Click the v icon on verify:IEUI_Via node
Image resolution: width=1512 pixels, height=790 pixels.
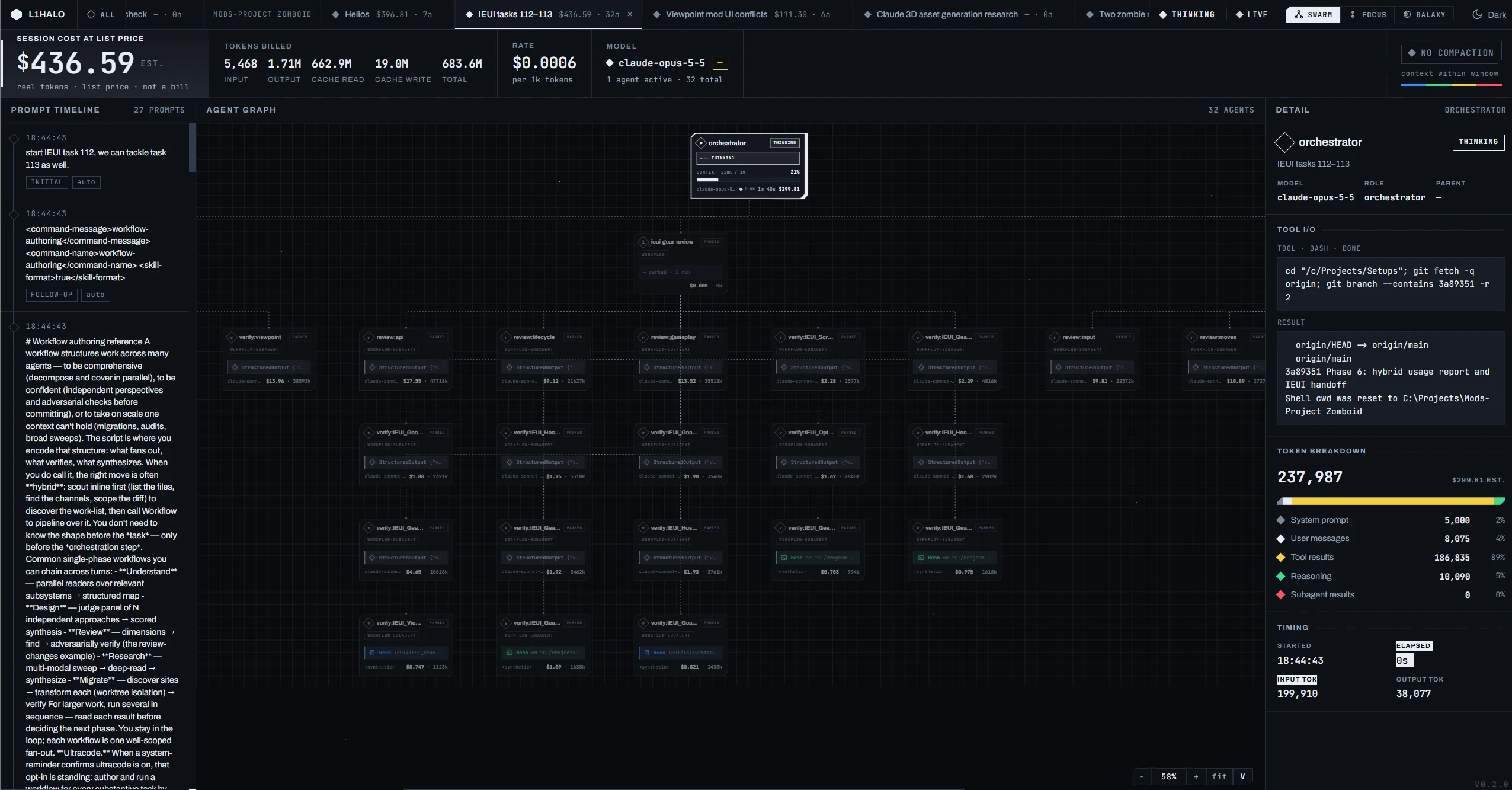369,623
